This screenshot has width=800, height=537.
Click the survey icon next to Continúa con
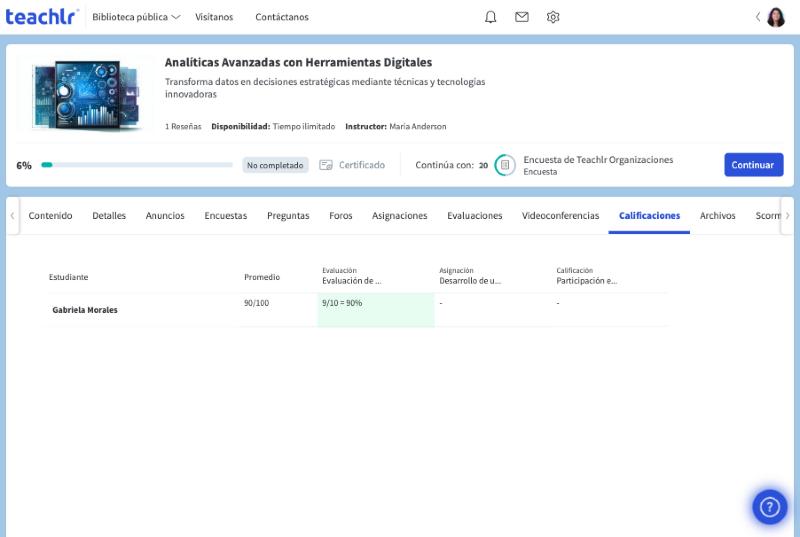505,165
